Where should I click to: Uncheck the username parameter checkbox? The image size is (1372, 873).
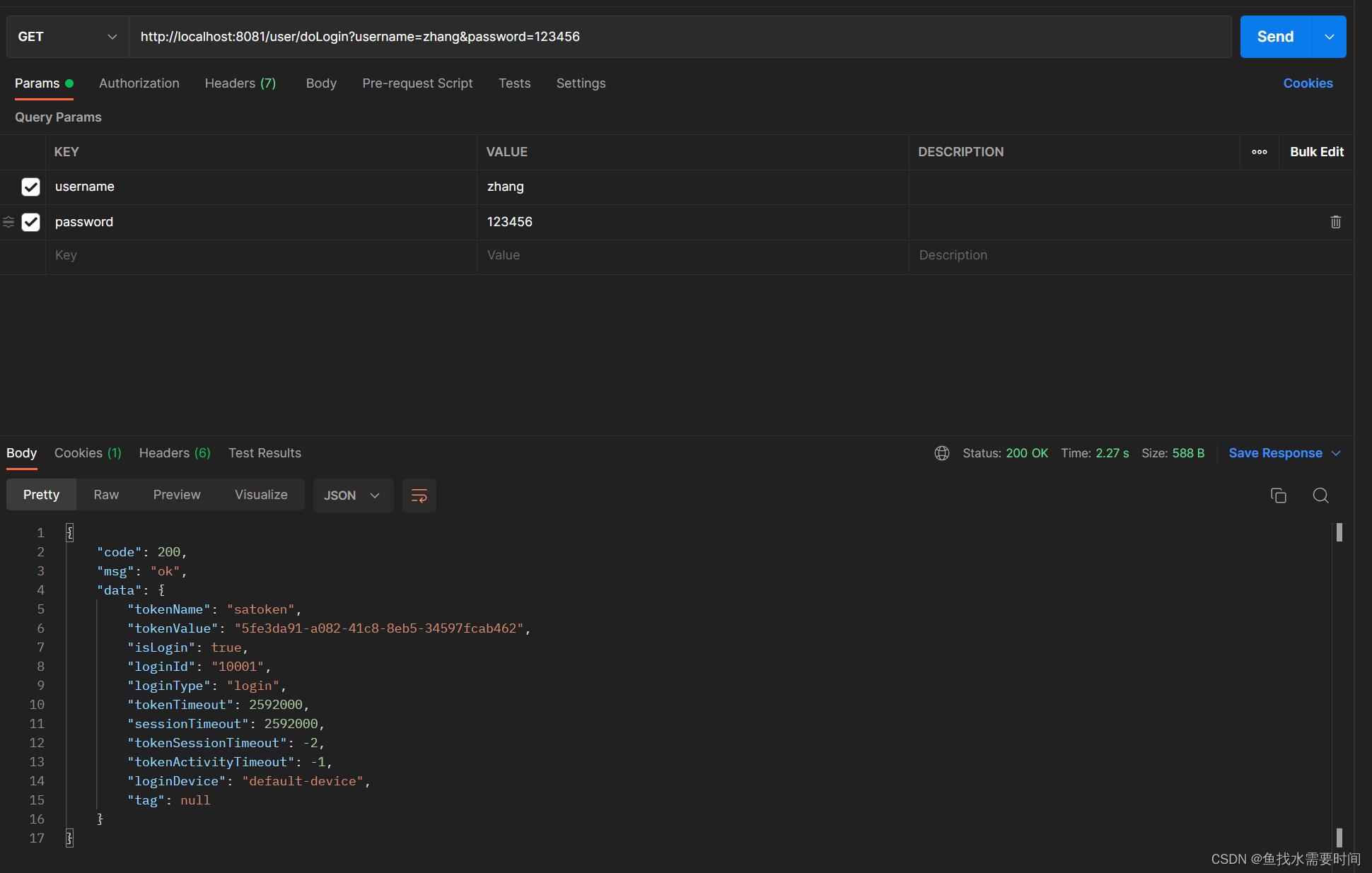point(30,187)
